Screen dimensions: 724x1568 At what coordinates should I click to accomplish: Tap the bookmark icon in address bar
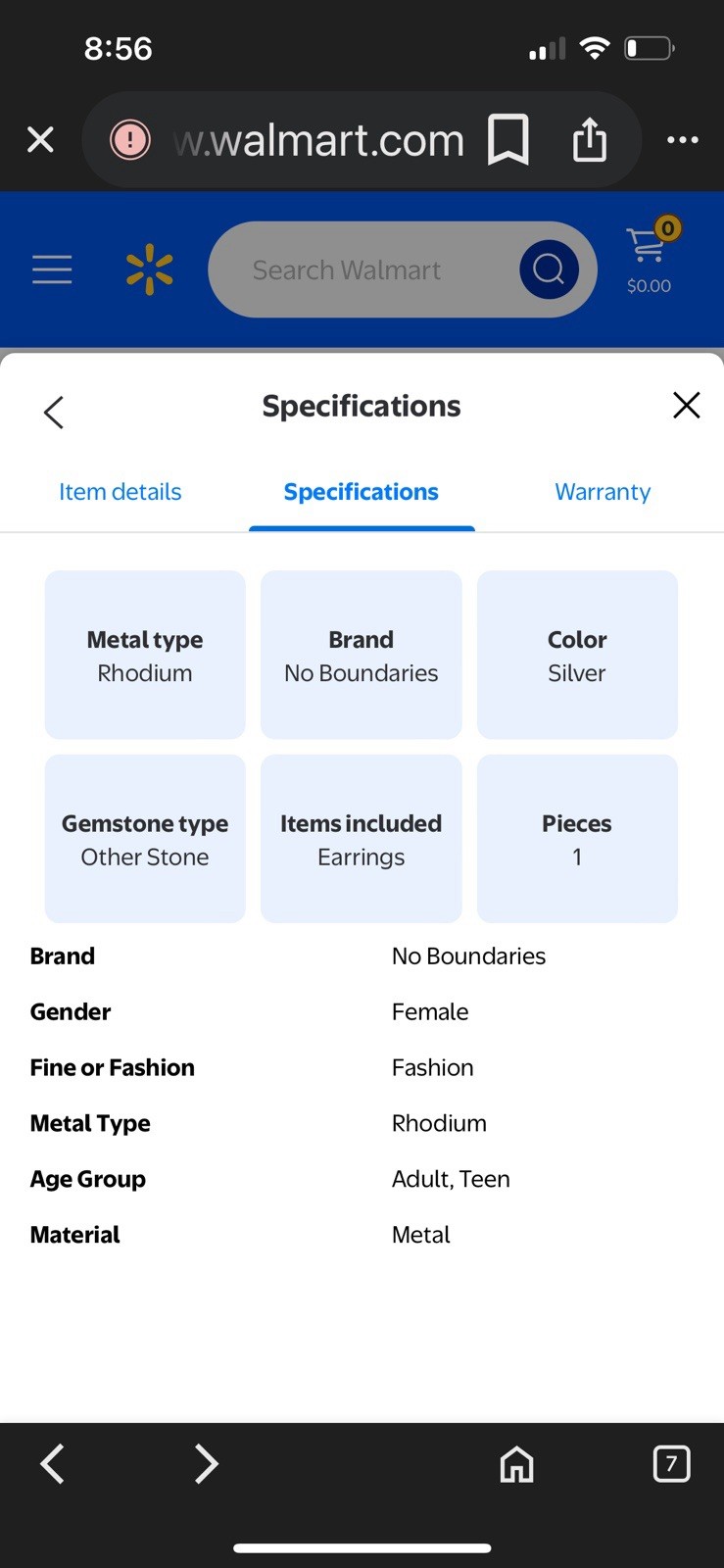click(508, 140)
